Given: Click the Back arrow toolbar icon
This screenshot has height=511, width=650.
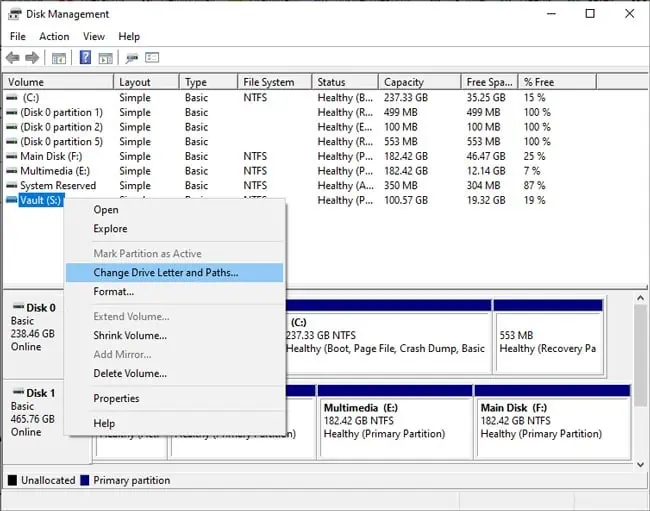Looking at the screenshot, I should [13, 58].
